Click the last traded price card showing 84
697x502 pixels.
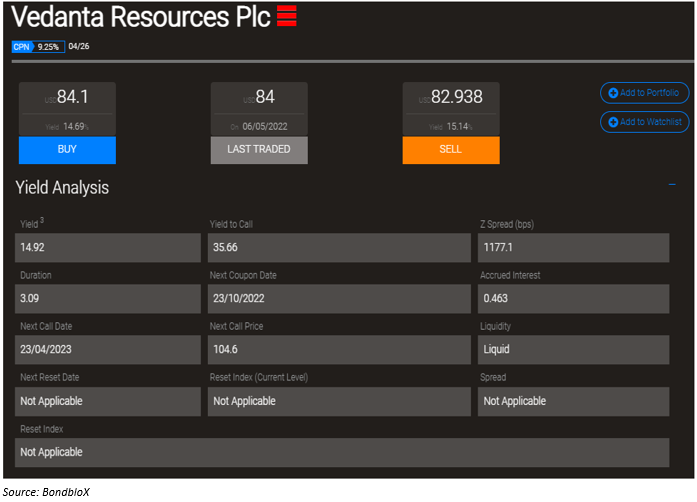pyautogui.click(x=259, y=109)
